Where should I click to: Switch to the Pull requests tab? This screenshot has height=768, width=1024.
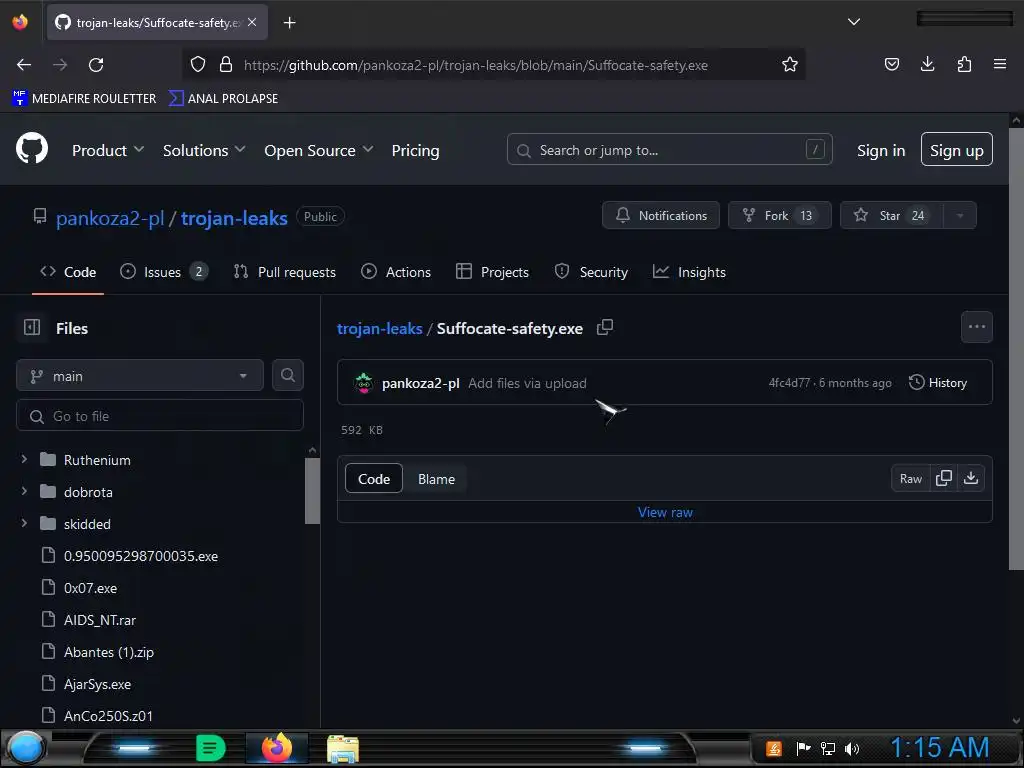point(285,272)
